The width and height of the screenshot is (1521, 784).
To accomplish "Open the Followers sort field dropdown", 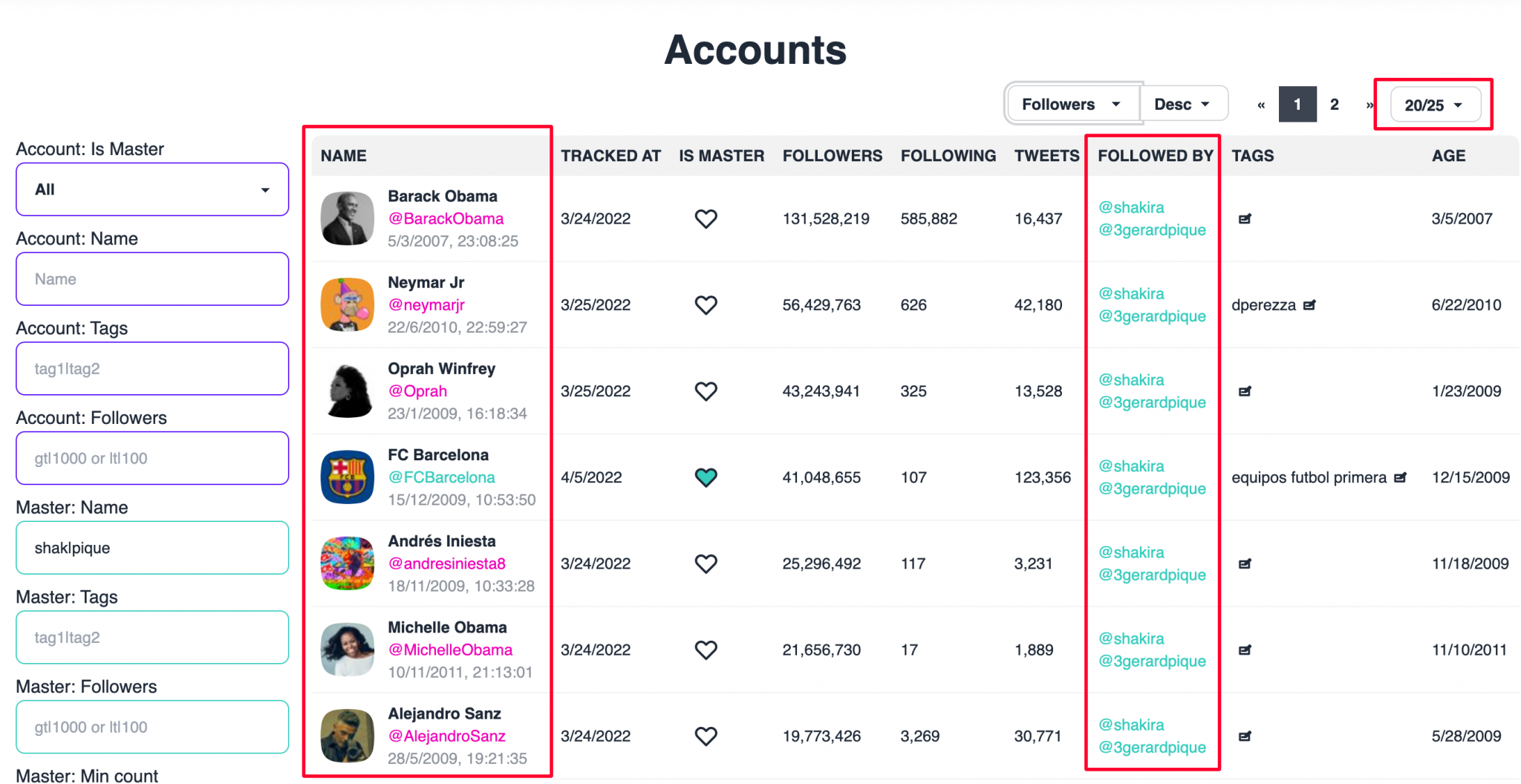I will pos(1072,104).
